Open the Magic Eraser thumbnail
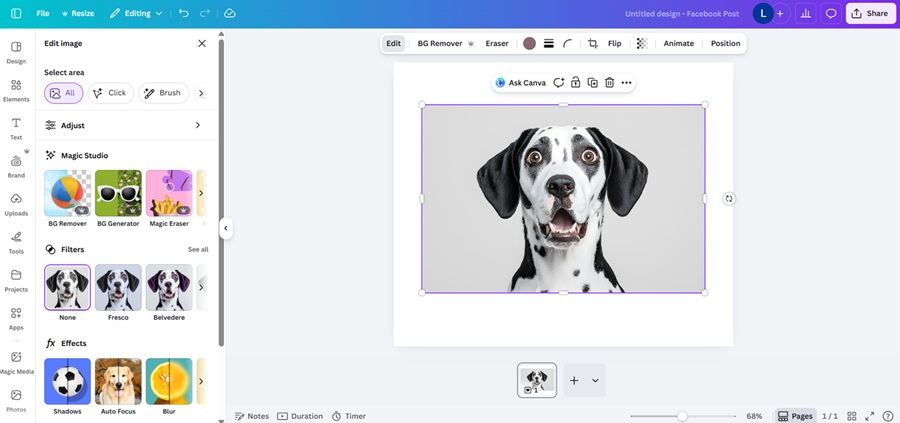 pyautogui.click(x=169, y=193)
